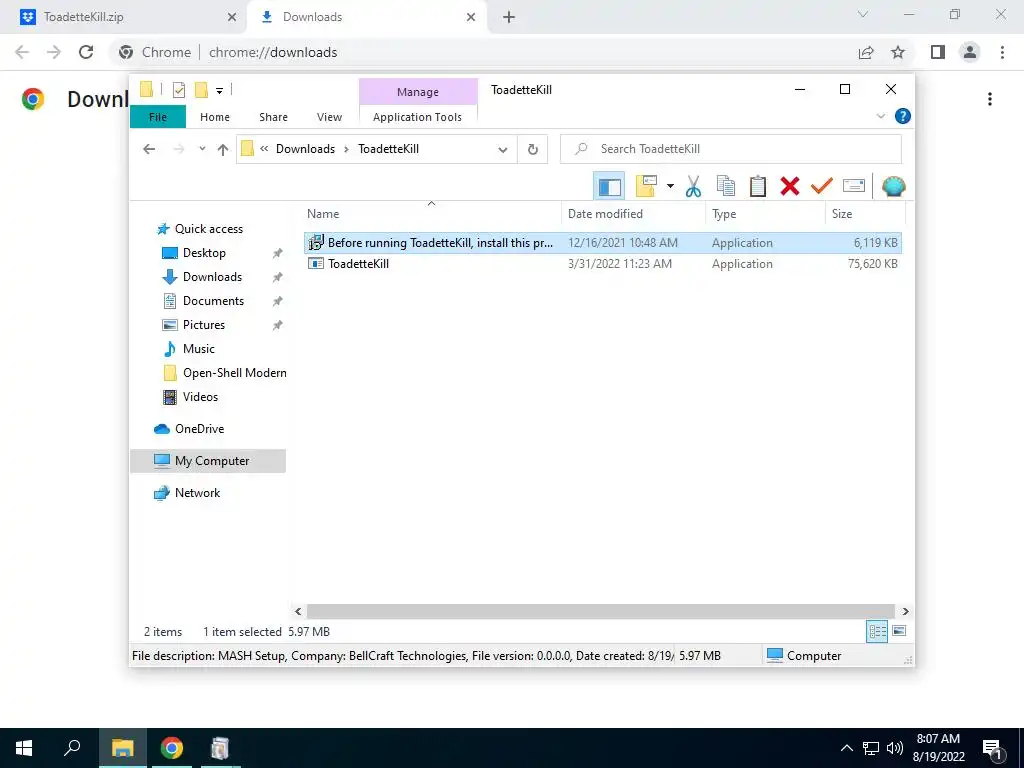
Task: Click the Properties icon in quick access toolbar
Action: coord(178,90)
